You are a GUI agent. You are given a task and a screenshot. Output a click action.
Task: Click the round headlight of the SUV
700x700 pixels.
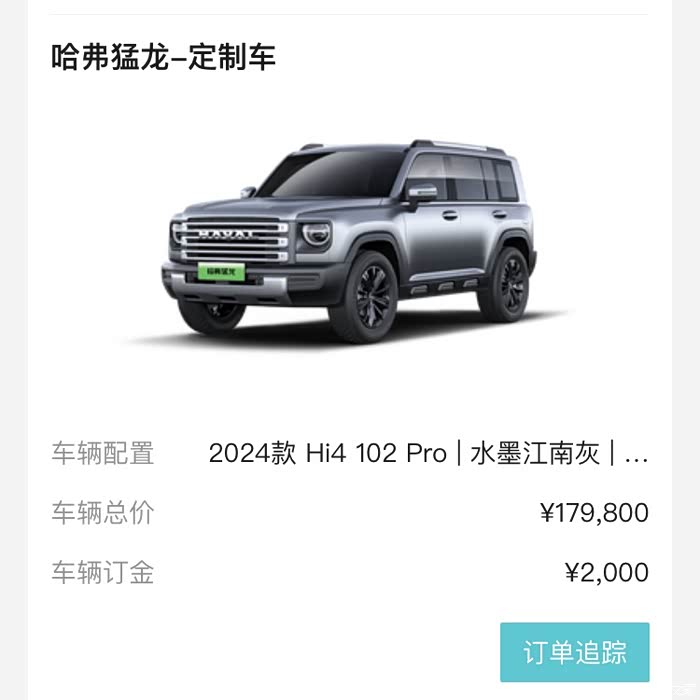[x=317, y=234]
